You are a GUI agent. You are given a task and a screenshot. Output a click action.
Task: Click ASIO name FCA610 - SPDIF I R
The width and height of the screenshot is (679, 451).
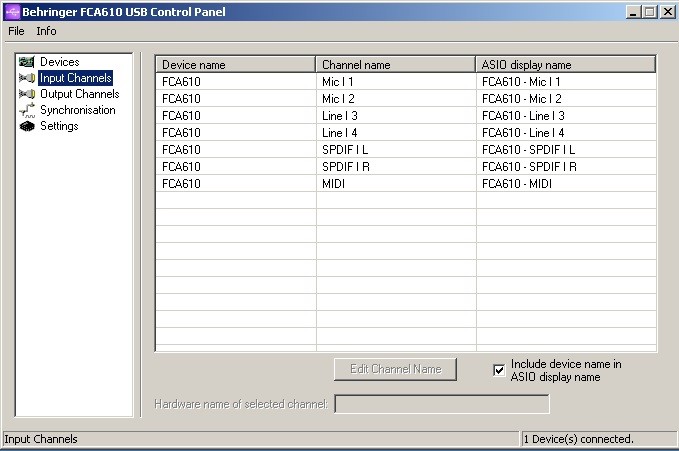pos(566,166)
